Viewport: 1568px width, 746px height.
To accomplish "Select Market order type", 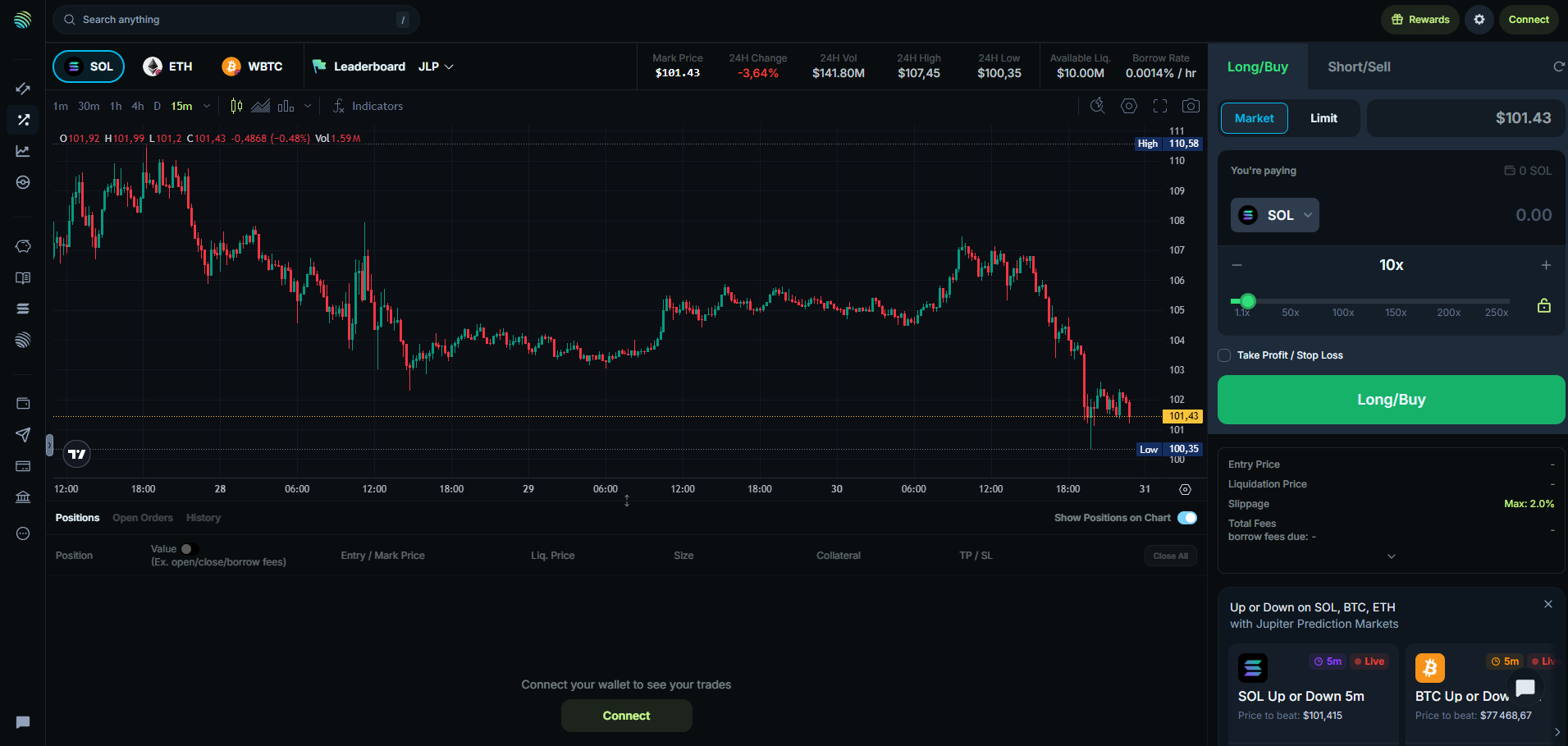I will [x=1255, y=118].
